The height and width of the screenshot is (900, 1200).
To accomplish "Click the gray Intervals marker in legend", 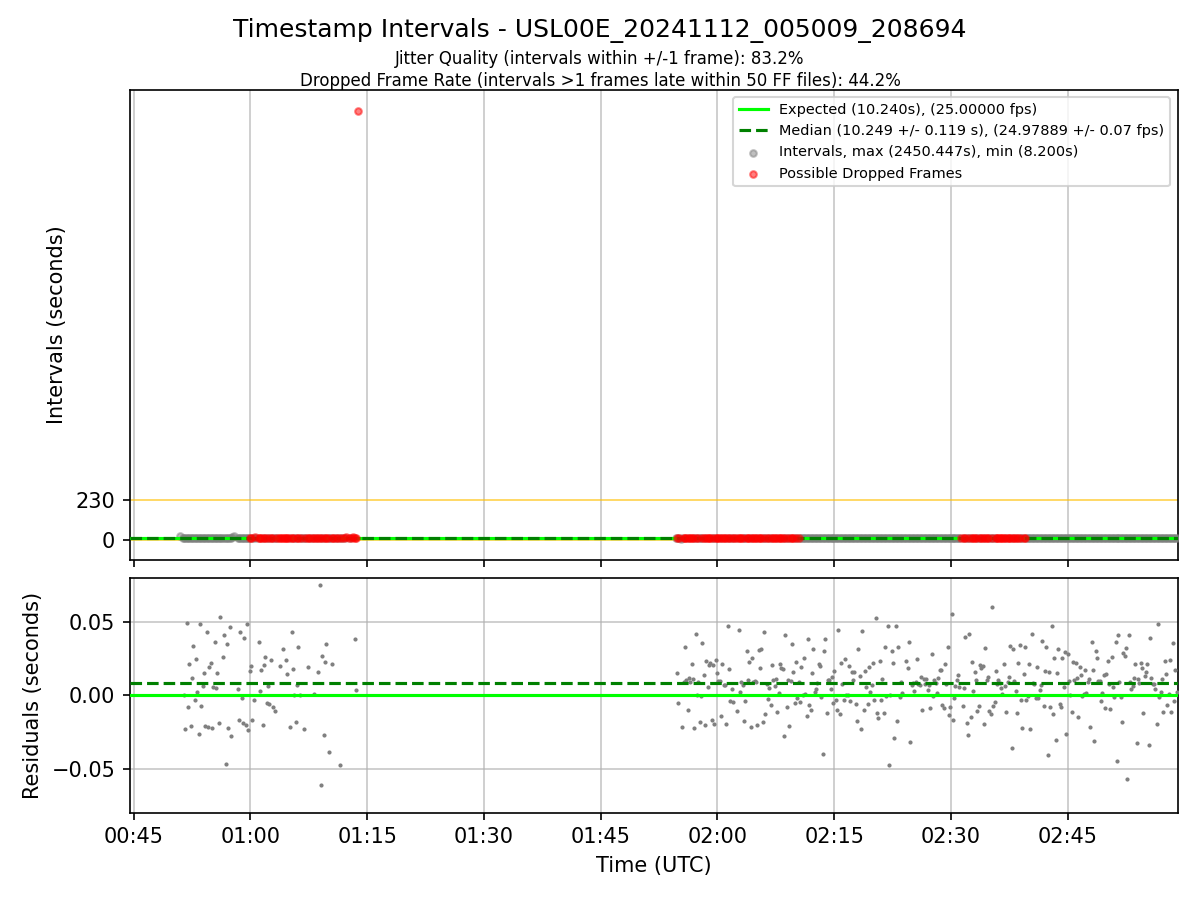I will (x=754, y=152).
